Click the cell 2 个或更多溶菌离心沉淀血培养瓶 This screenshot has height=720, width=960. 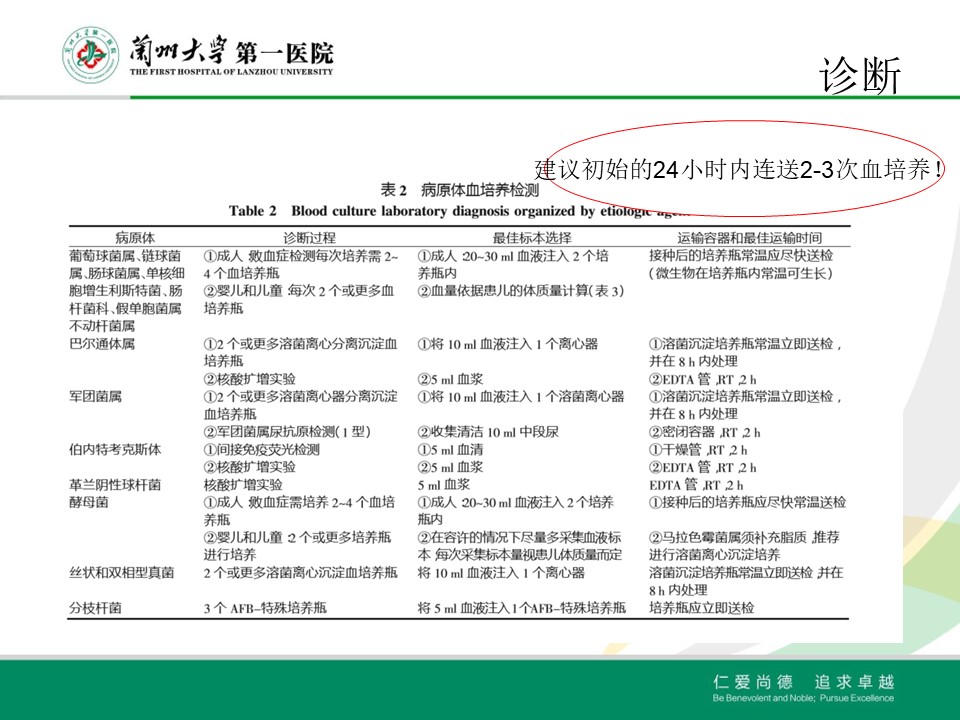(301, 572)
